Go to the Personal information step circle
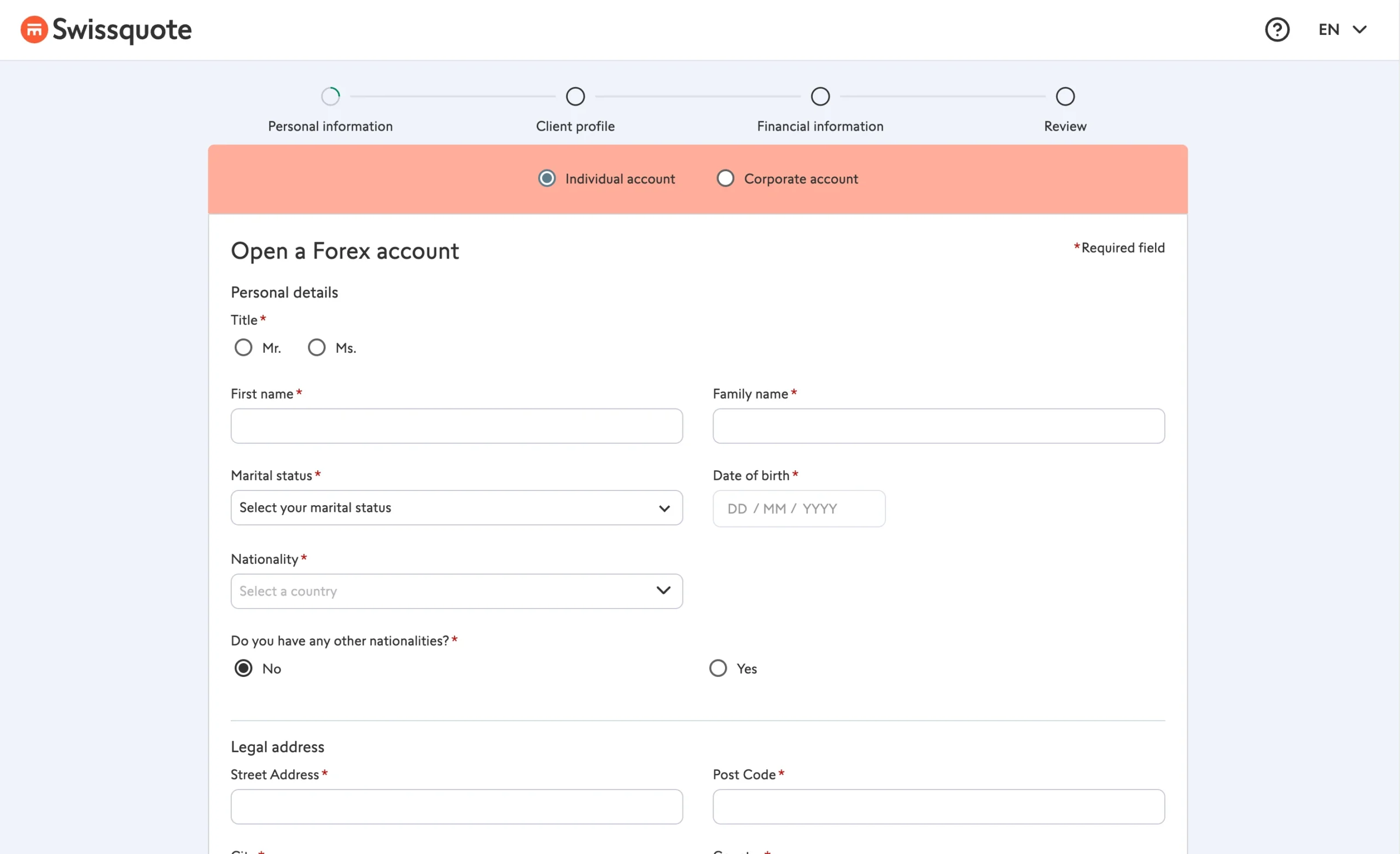The image size is (1400, 854). pos(331,97)
